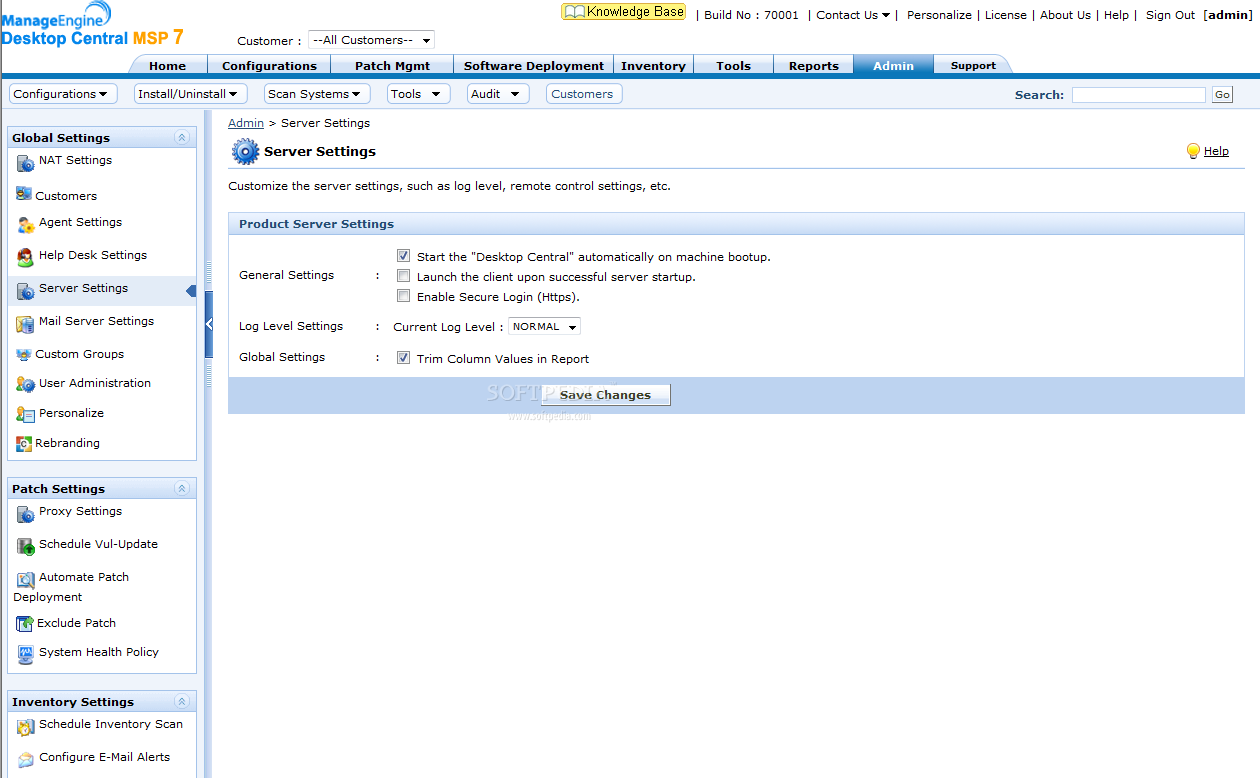Viewport: 1260px width, 778px height.
Task: Open the Install/Uninstall dropdown menu
Action: 190,94
